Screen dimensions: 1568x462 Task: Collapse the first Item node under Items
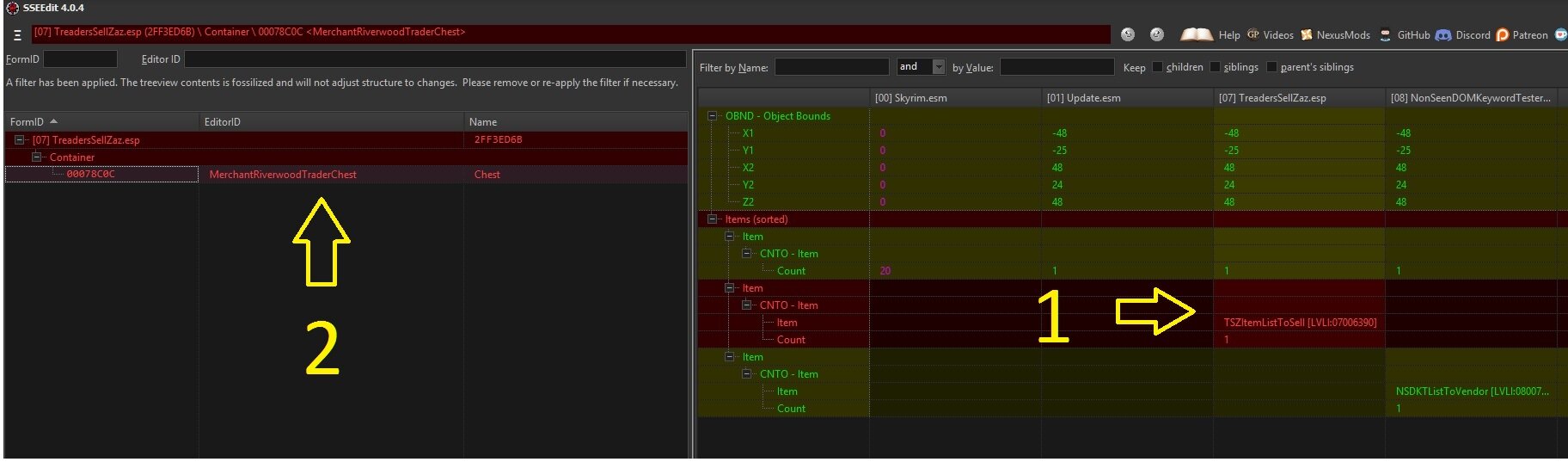coord(730,236)
